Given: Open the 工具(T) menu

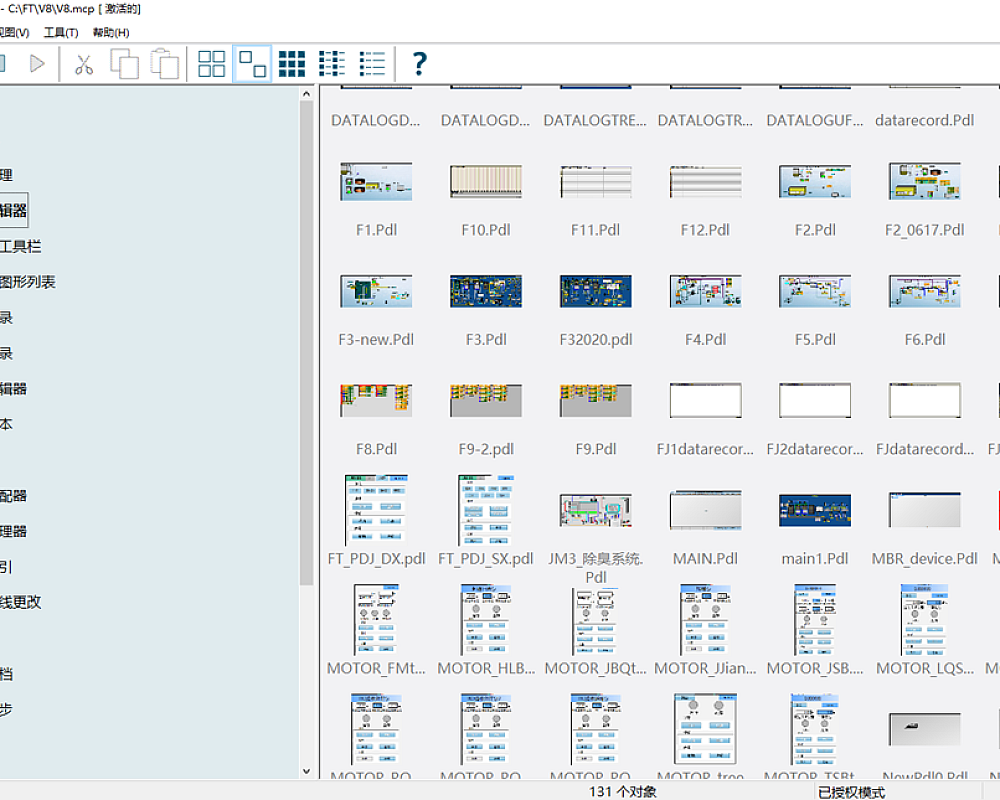Looking at the screenshot, I should pos(60,32).
